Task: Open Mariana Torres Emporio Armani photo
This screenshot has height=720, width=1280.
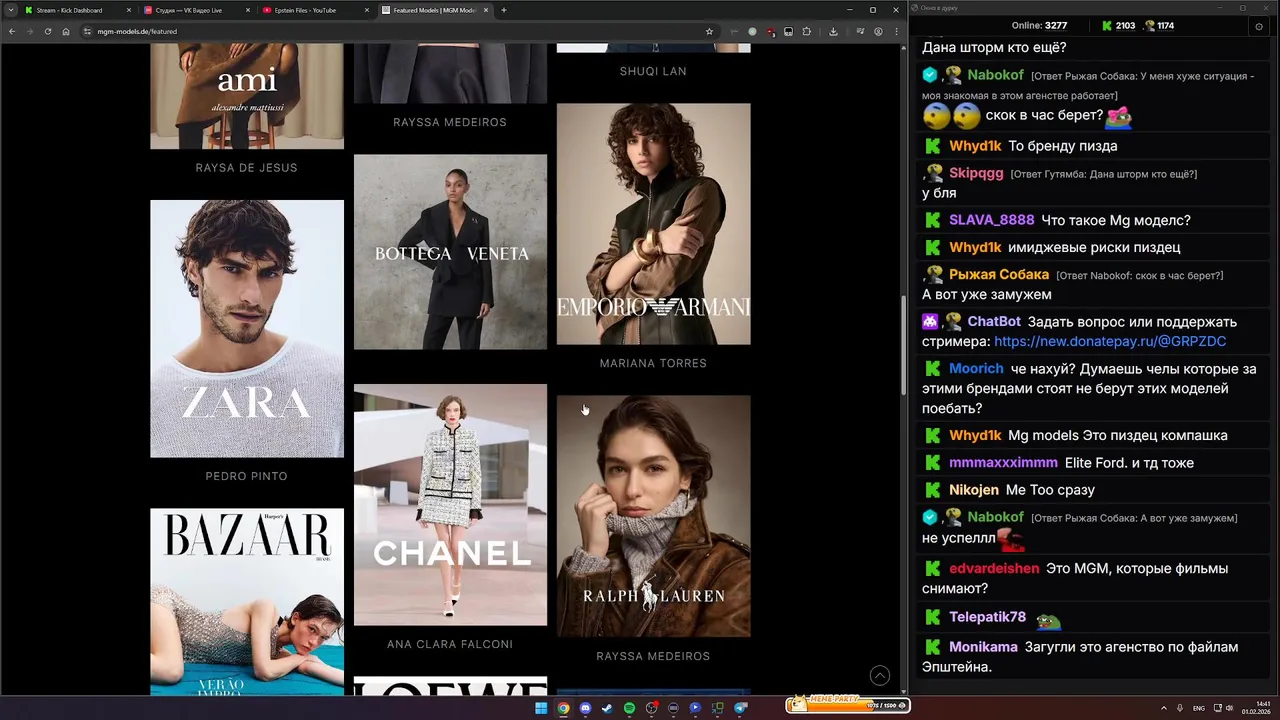Action: [653, 224]
